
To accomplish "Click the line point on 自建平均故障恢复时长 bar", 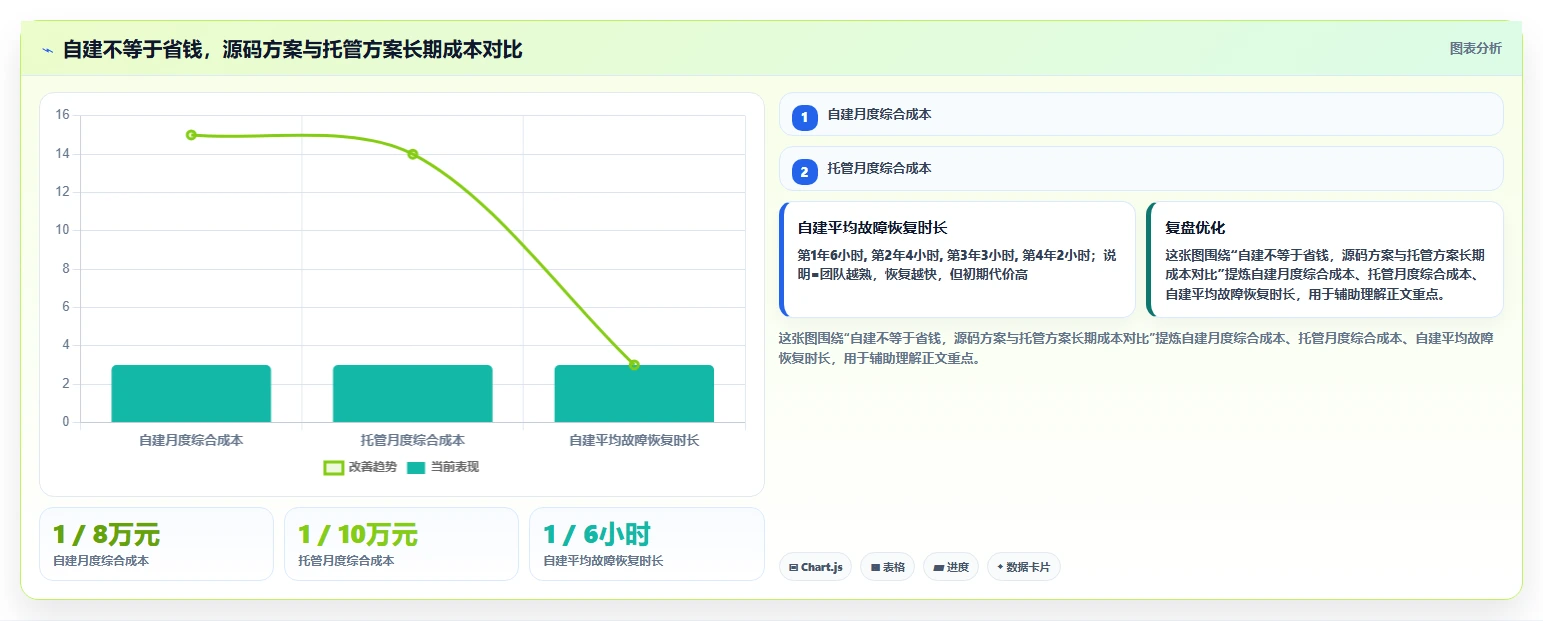I will point(634,365).
